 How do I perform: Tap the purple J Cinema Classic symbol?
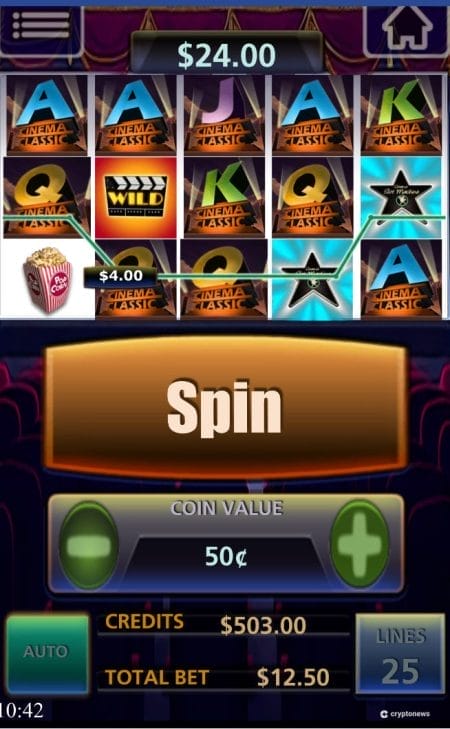click(224, 114)
